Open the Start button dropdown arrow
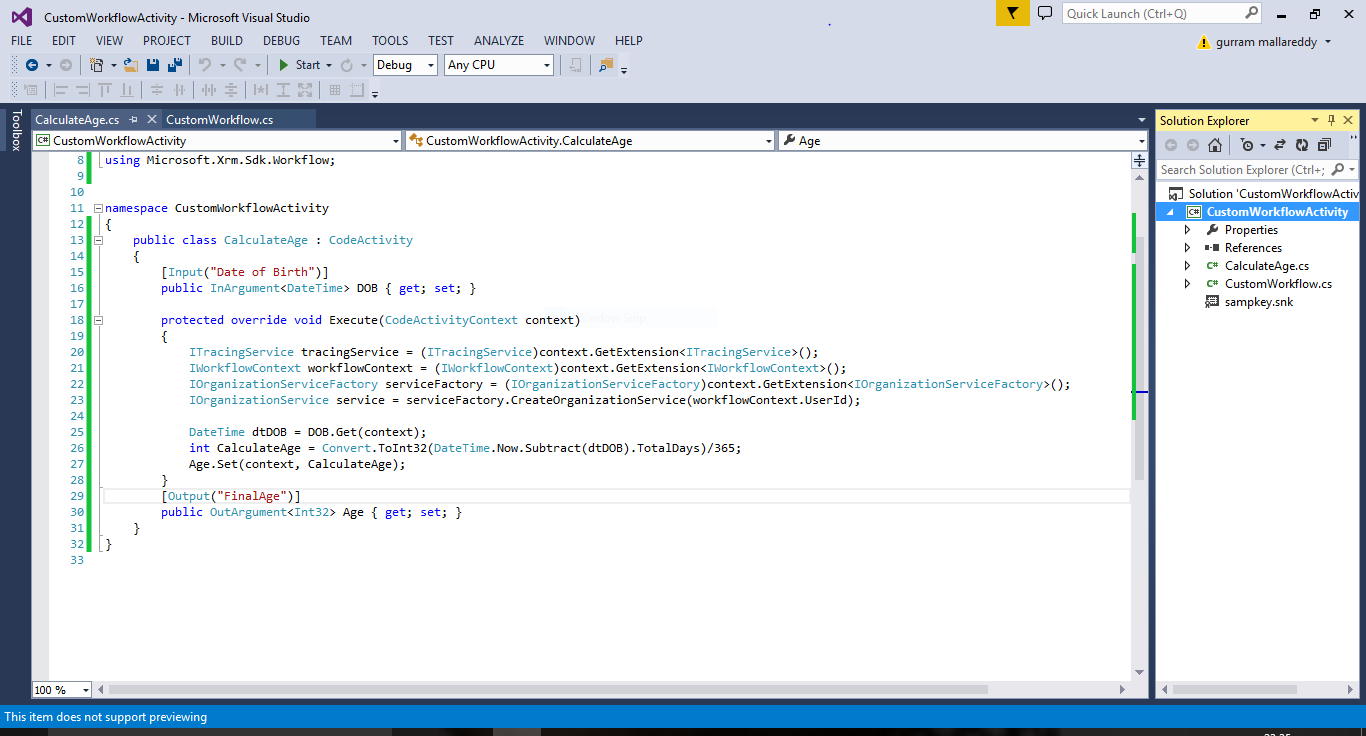Image resolution: width=1366 pixels, height=736 pixels. click(328, 65)
